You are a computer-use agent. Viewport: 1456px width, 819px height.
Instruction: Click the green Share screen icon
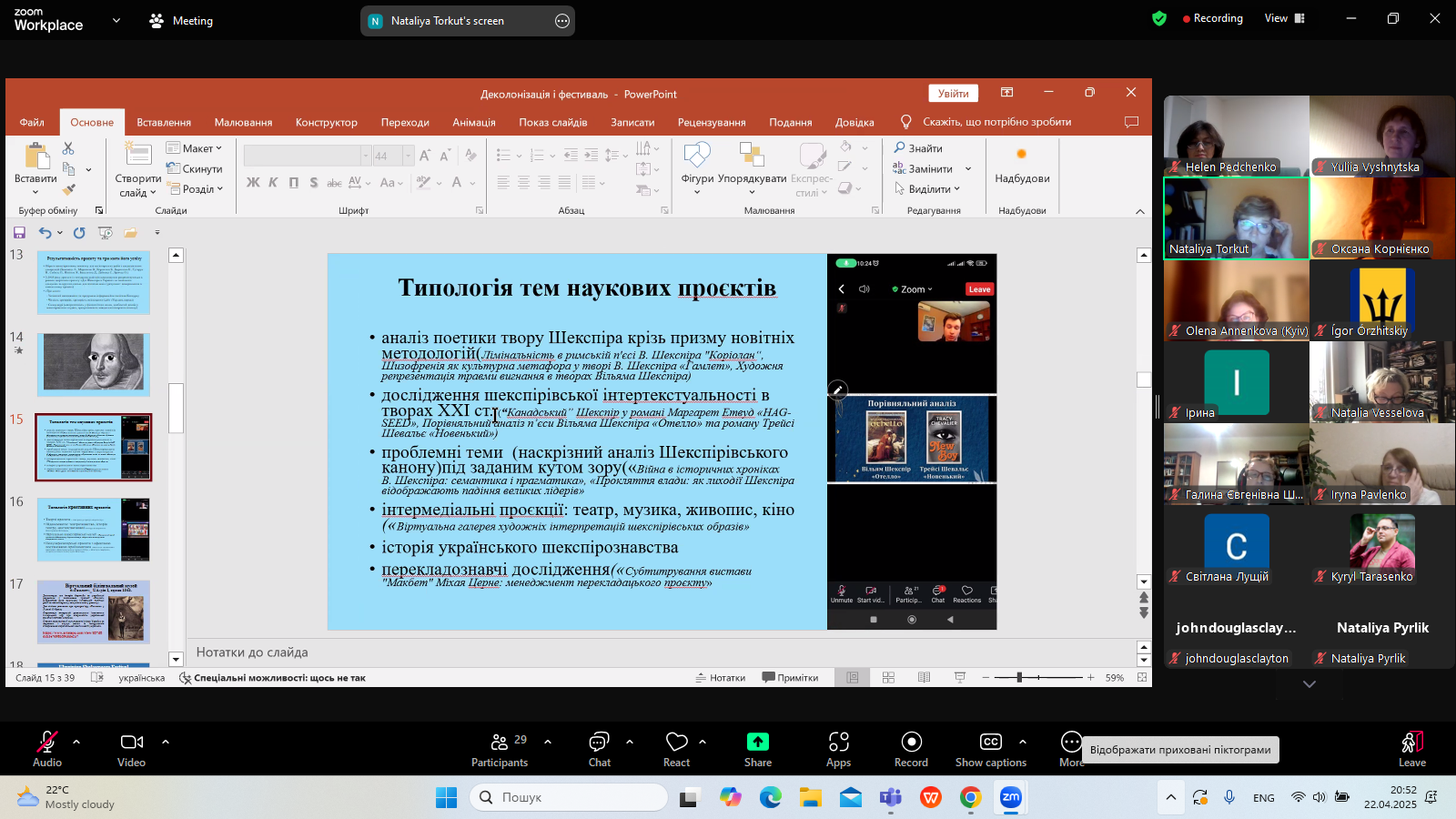757,743
